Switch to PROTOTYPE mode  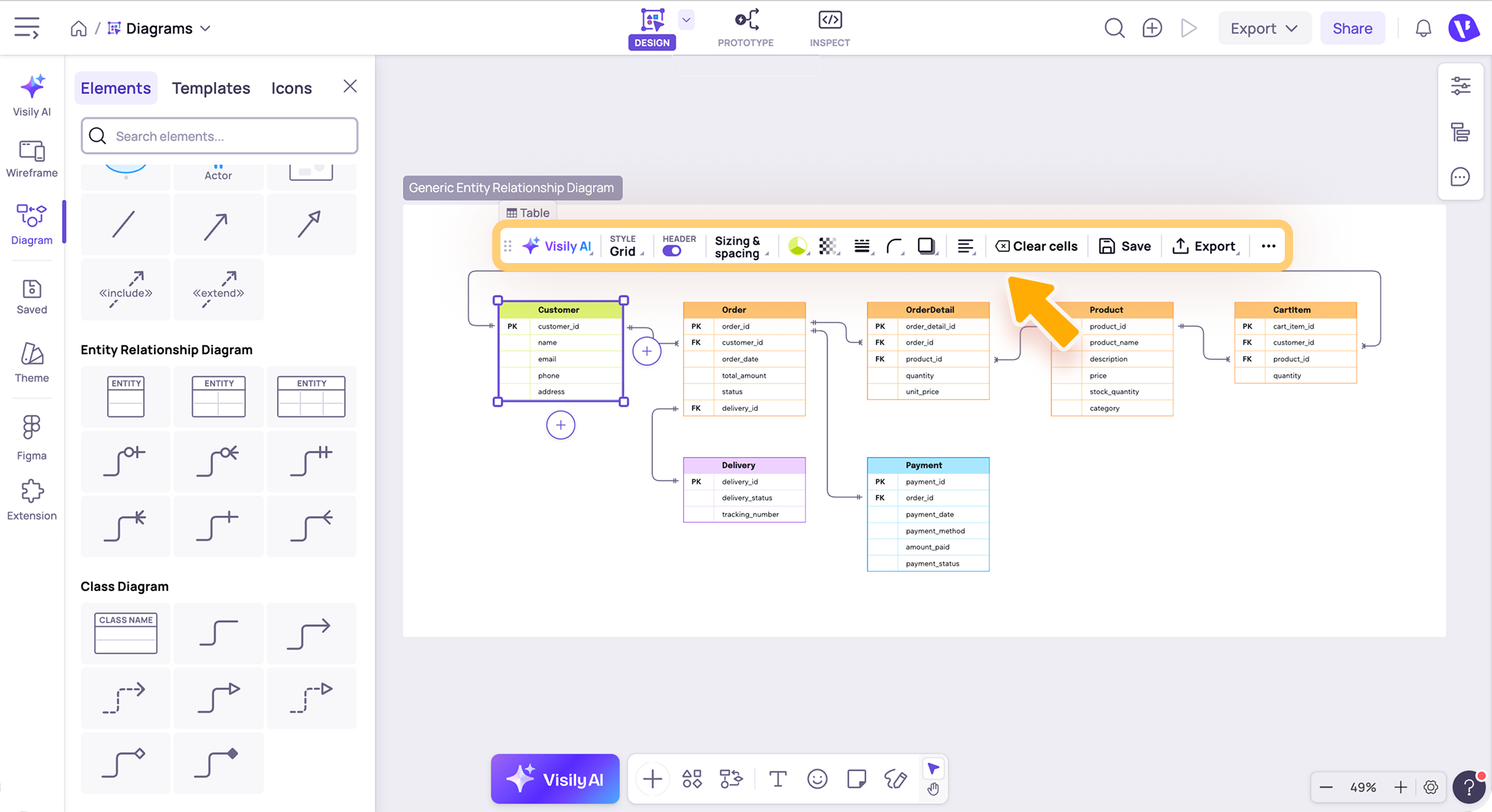[745, 29]
